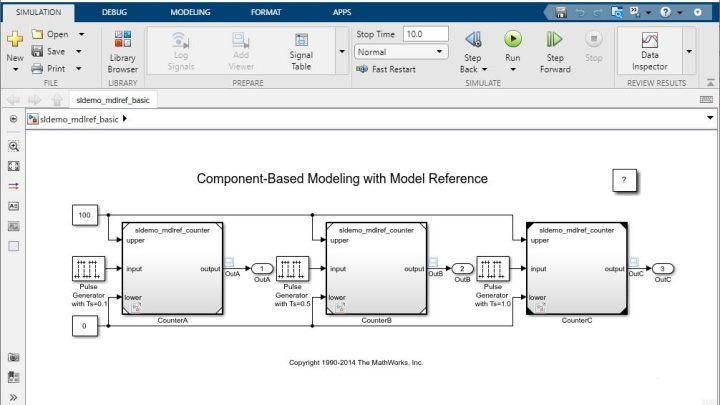Select the sldemo_mdlref_basic model tab
Screen dimensions: 720x405
point(112,100)
